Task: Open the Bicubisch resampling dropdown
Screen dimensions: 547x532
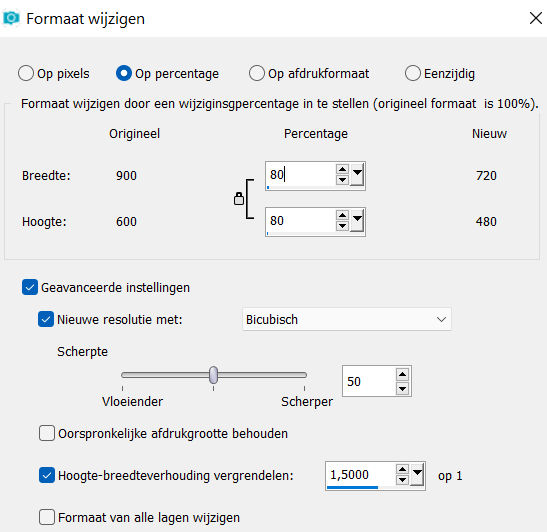Action: 347,319
